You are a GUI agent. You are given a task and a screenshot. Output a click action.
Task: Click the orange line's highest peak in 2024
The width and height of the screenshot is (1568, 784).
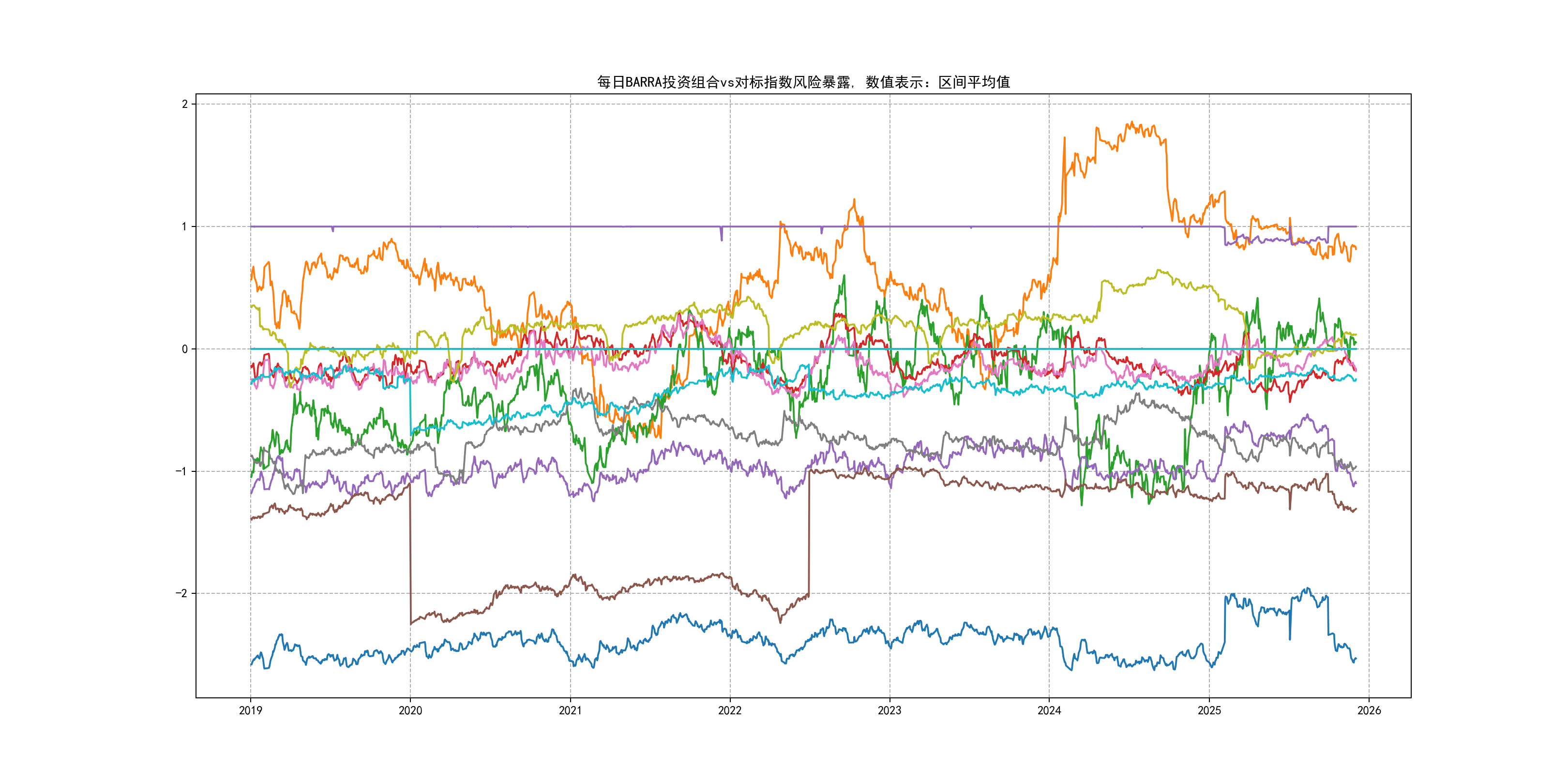tap(1131, 123)
